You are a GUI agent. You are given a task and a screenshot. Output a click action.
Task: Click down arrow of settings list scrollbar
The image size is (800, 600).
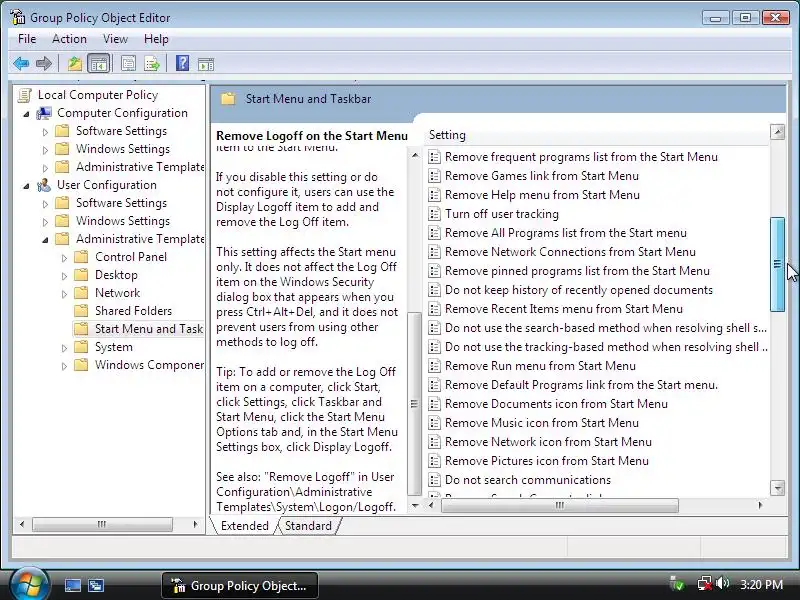coord(777,488)
